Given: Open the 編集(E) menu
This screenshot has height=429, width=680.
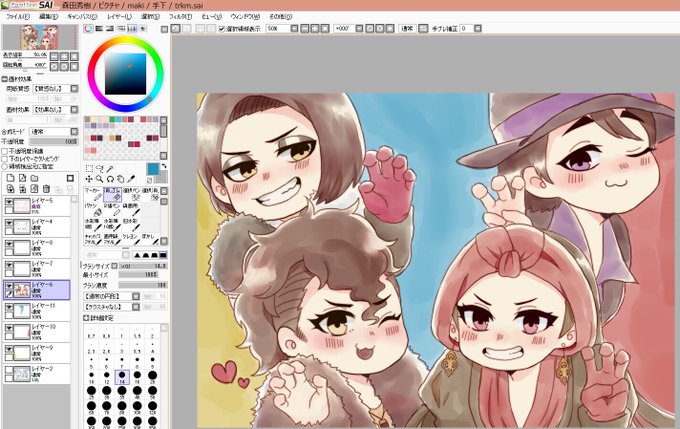Looking at the screenshot, I should (48, 16).
